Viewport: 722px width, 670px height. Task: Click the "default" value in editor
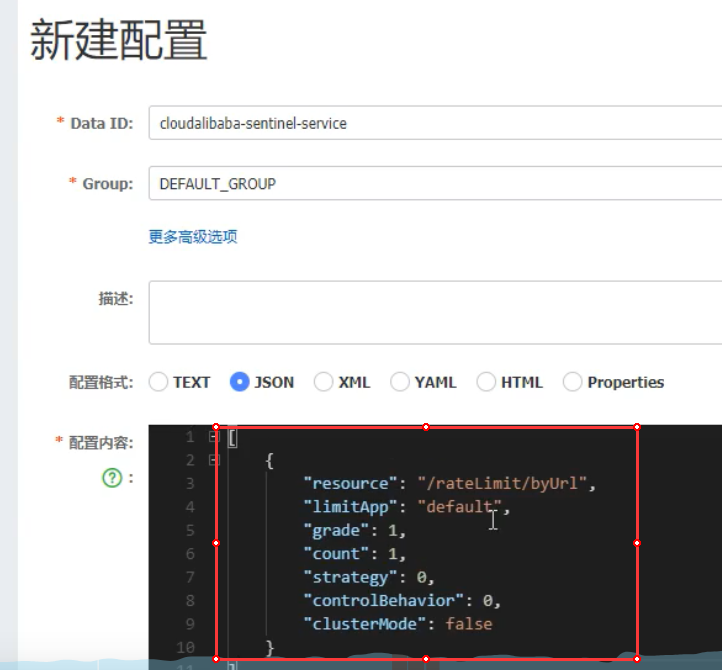pos(460,507)
